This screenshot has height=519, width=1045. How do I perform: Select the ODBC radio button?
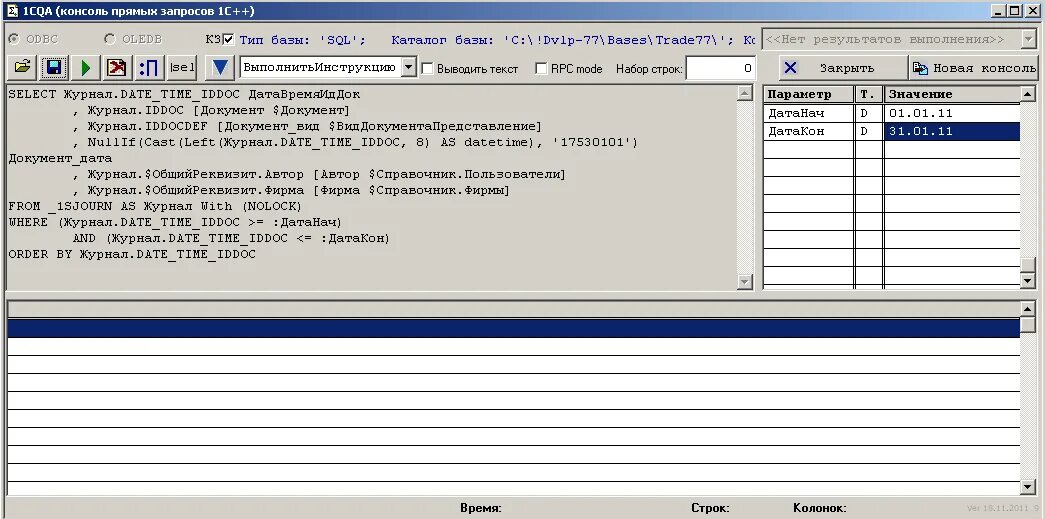click(x=13, y=39)
